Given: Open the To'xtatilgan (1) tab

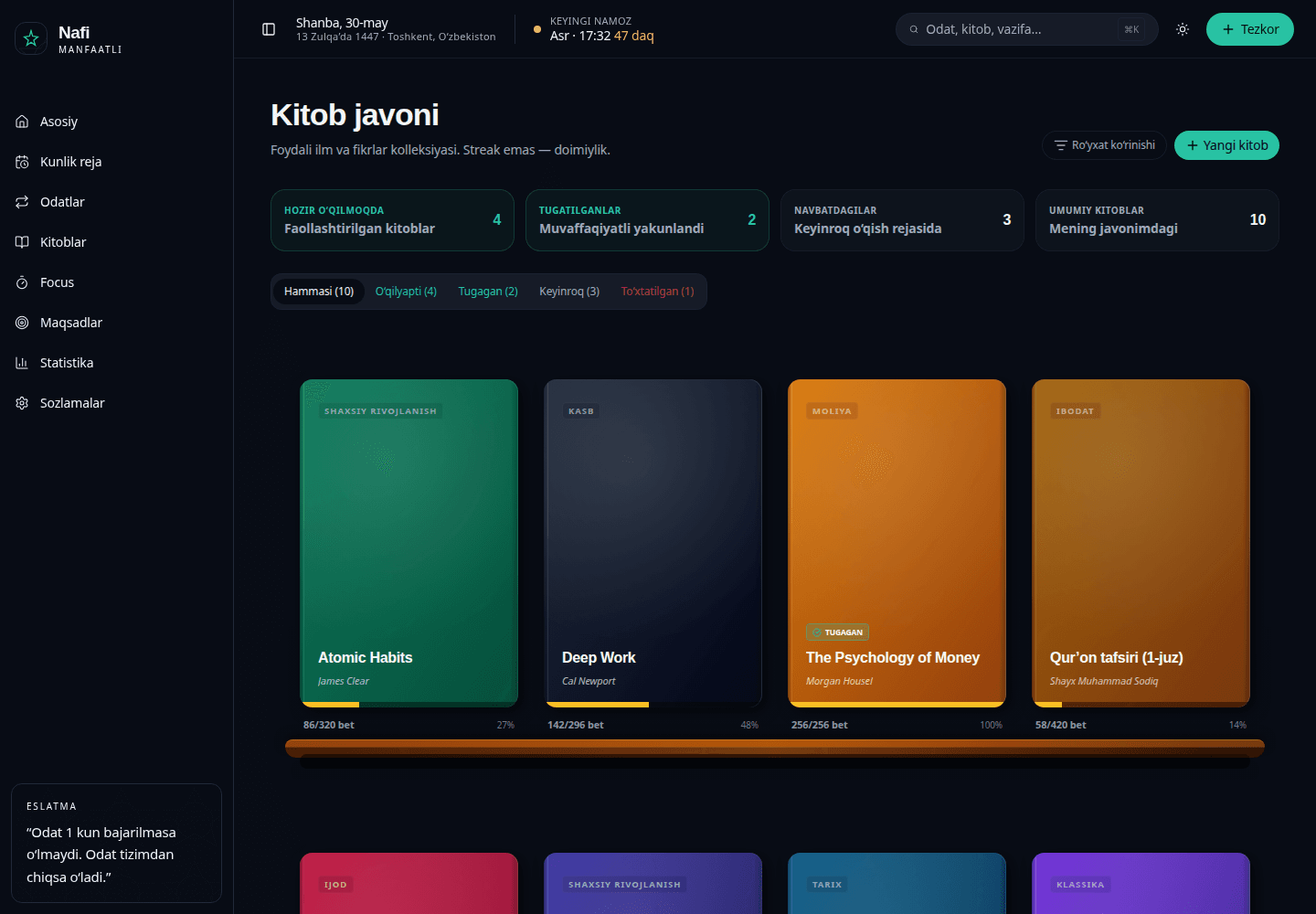Looking at the screenshot, I should coord(658,292).
